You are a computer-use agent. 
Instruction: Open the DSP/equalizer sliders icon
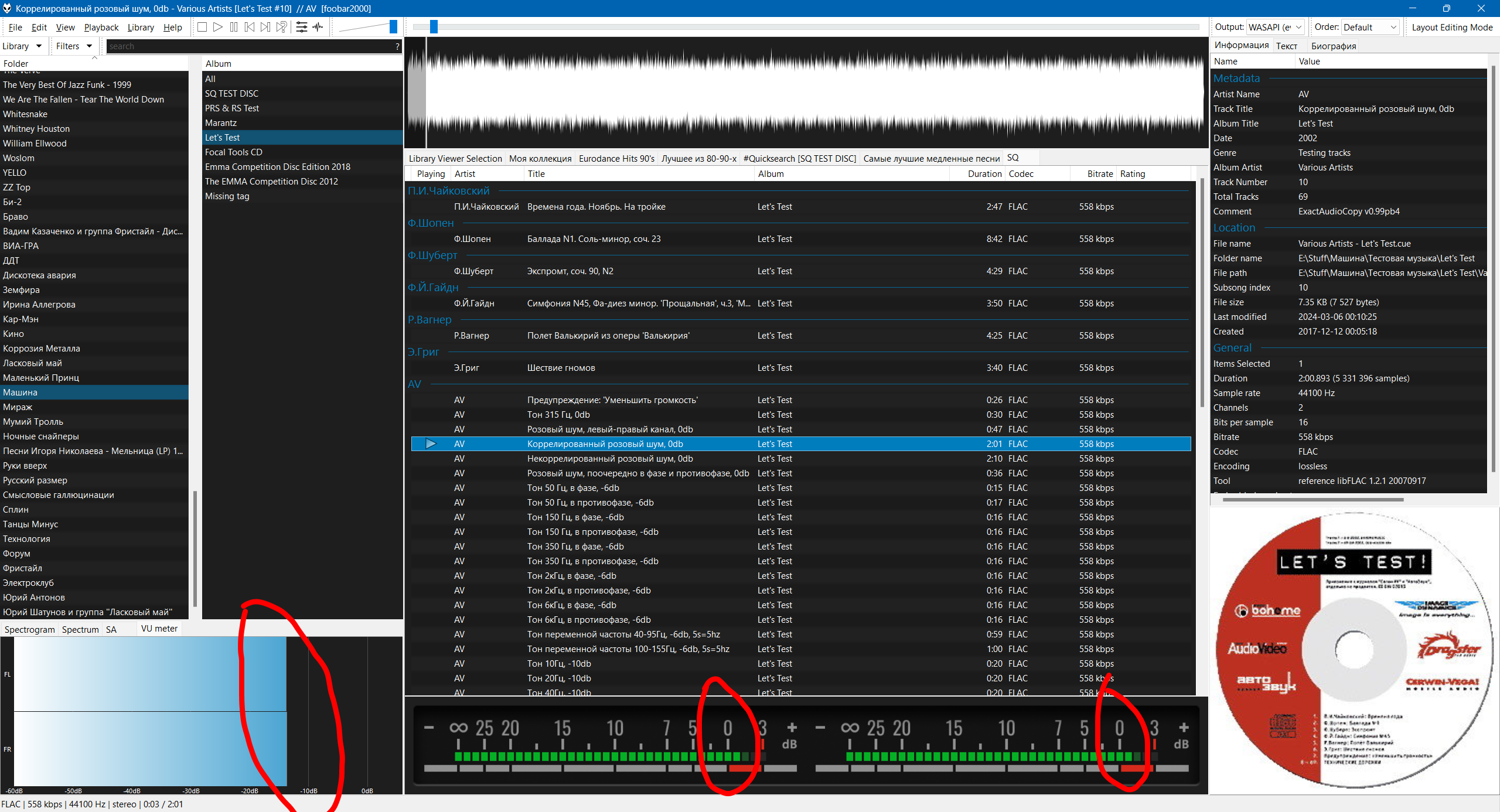[x=302, y=27]
